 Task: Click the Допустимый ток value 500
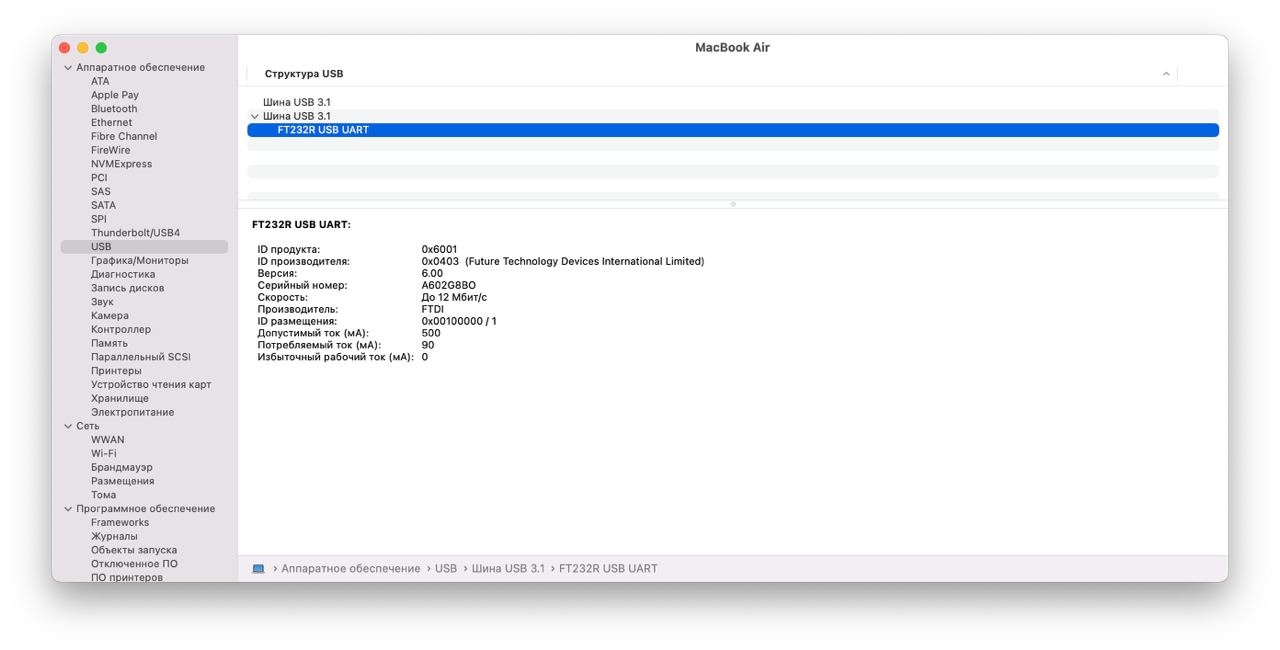431,333
